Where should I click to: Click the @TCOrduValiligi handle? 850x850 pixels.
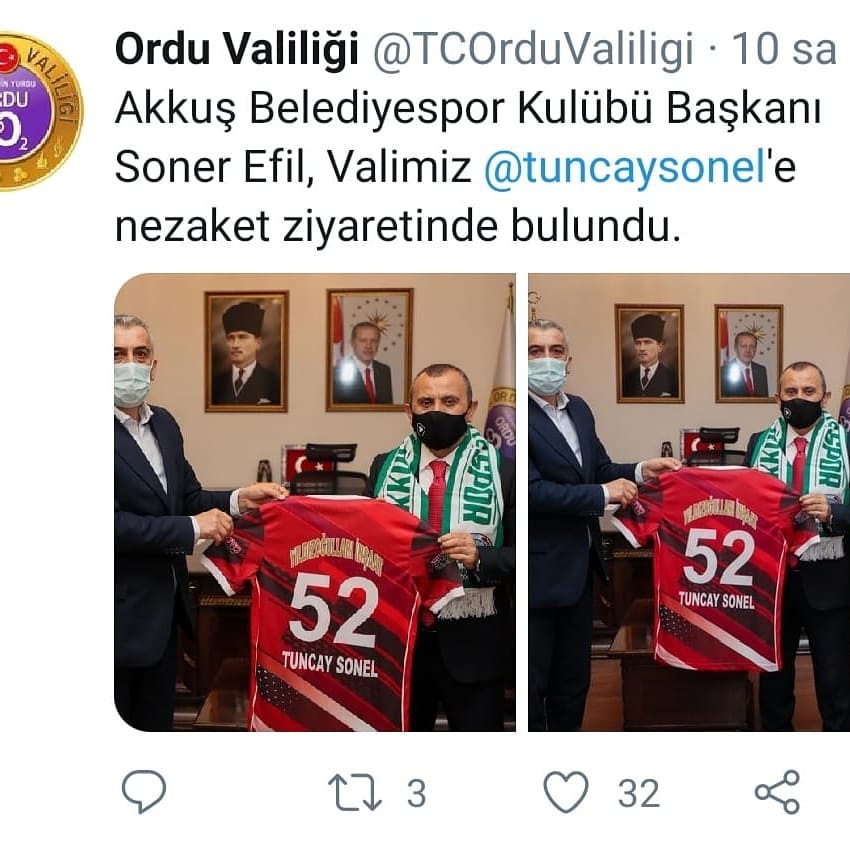point(533,50)
